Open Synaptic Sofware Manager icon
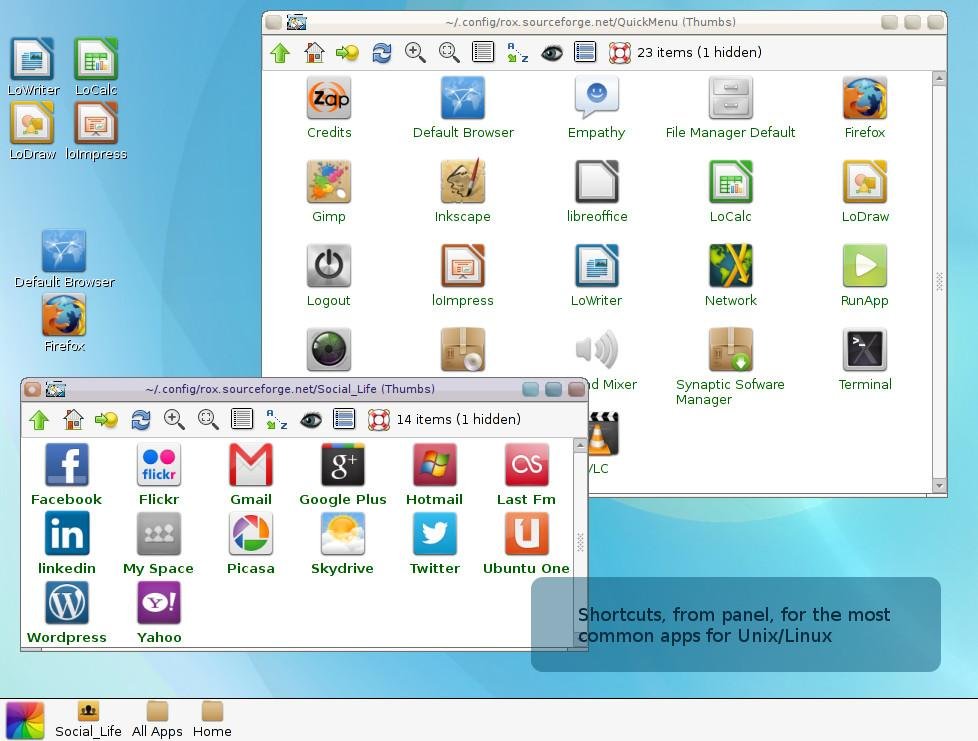Image resolution: width=978 pixels, height=741 pixels. 731,349
